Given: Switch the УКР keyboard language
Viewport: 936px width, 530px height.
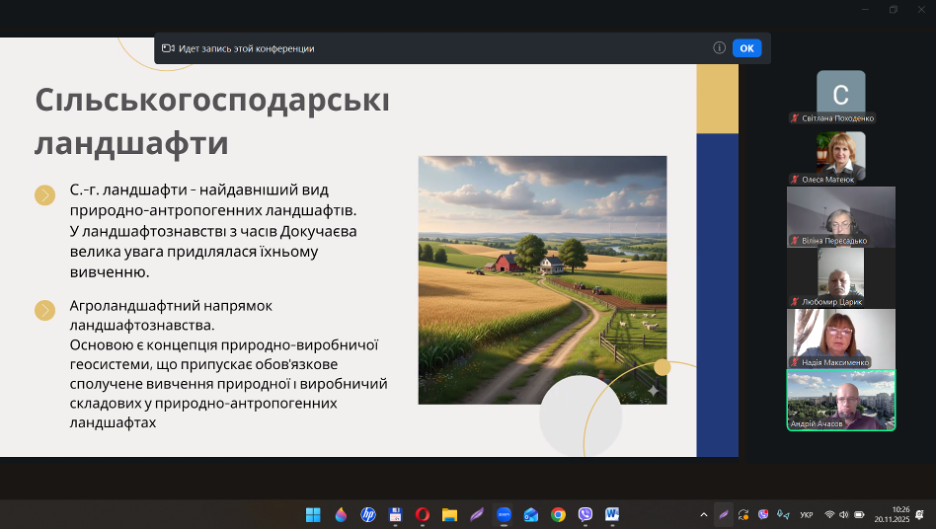Looking at the screenshot, I should pos(806,515).
